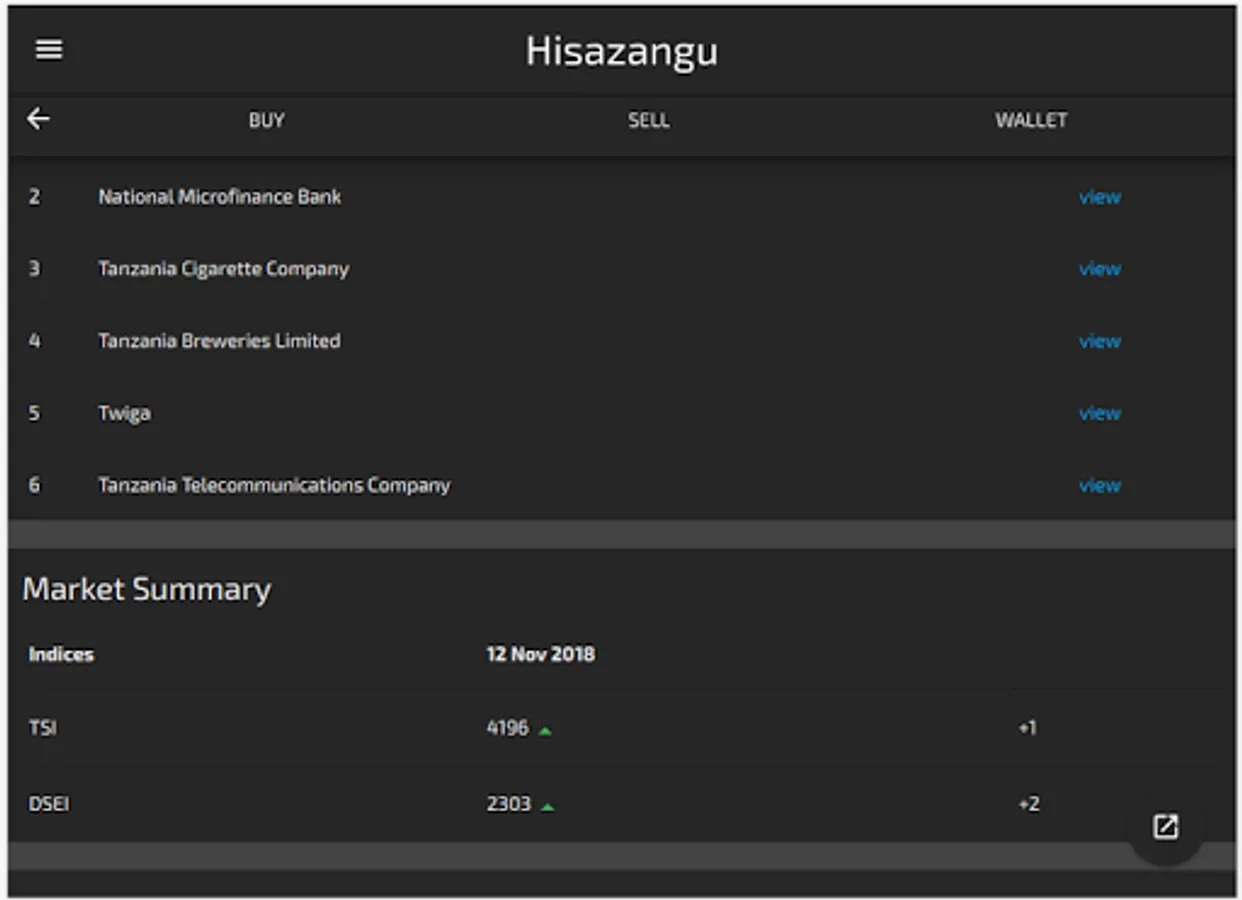Click the green up arrow beside 2303
The height and width of the screenshot is (900, 1242).
(547, 807)
